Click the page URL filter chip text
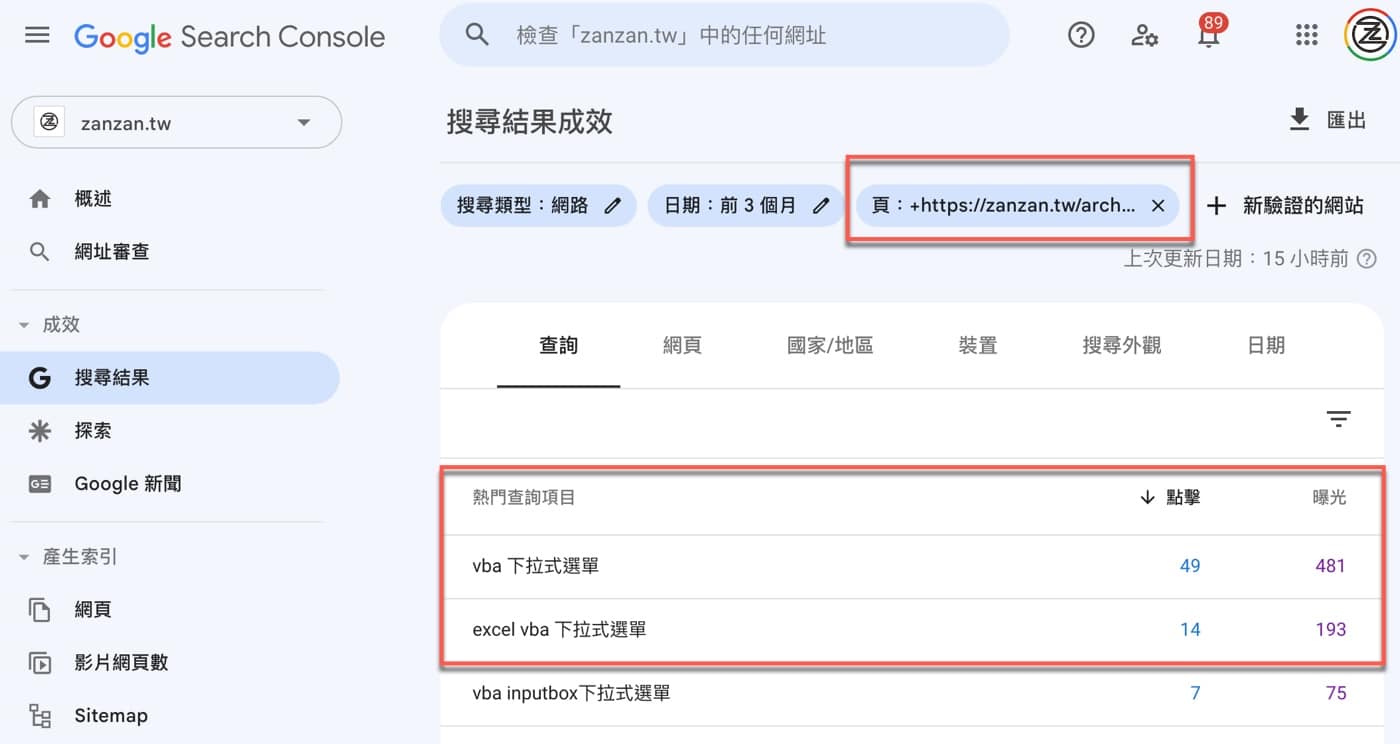 pyautogui.click(x=1003, y=206)
